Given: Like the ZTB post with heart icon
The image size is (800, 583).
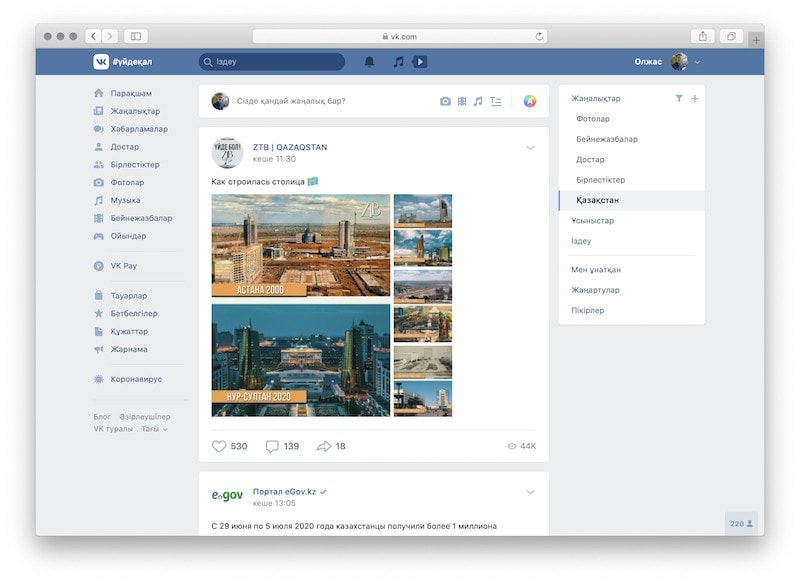Looking at the screenshot, I should pyautogui.click(x=219, y=446).
